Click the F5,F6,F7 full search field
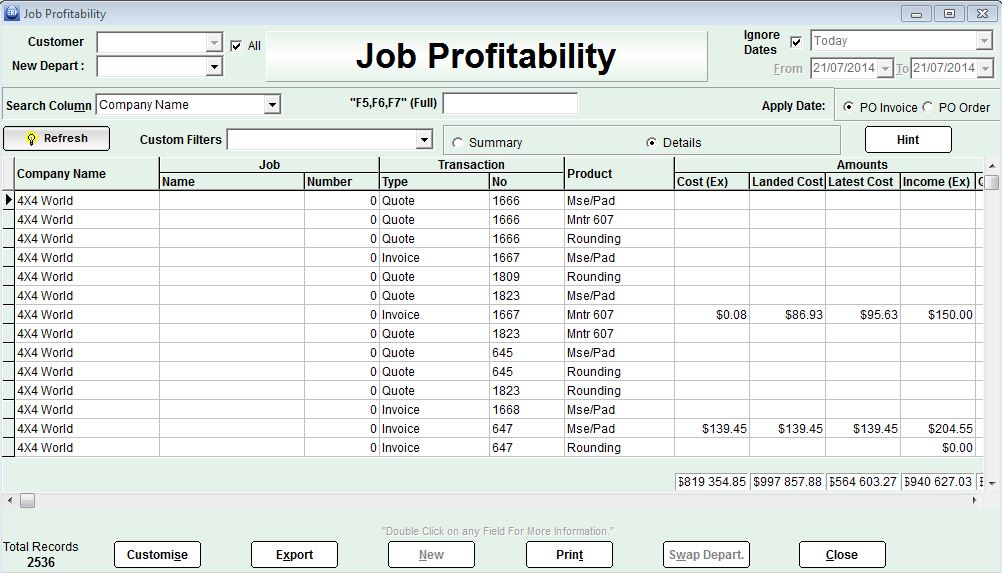The height and width of the screenshot is (573, 1002). (510, 104)
